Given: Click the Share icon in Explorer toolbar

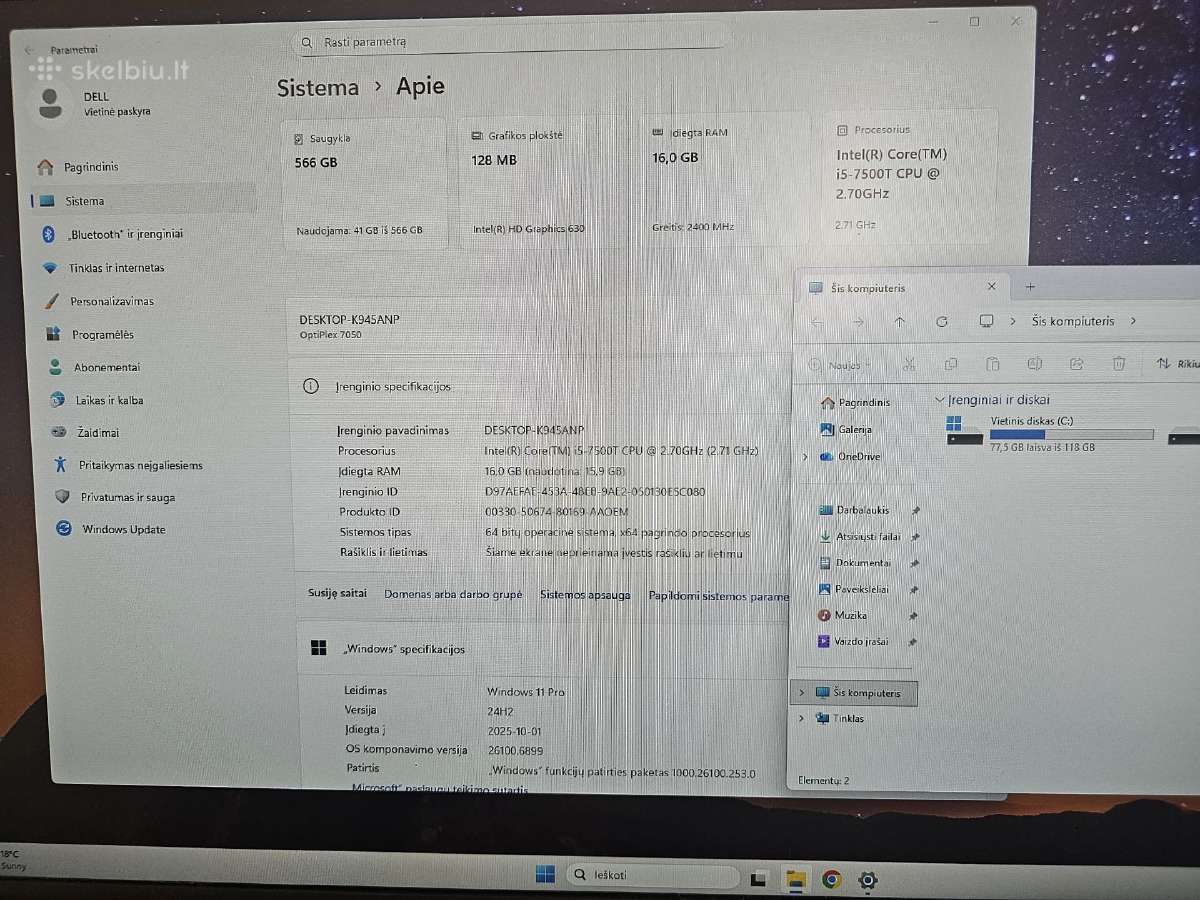Looking at the screenshot, I should [x=1077, y=364].
